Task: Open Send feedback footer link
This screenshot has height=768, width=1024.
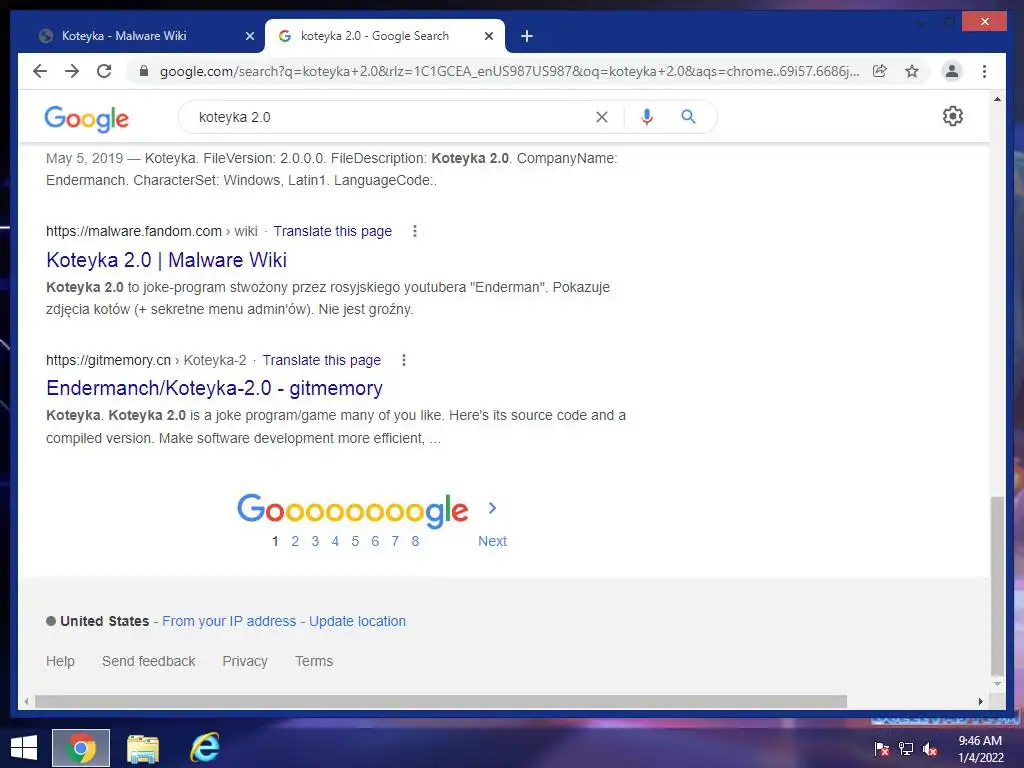Action: click(x=148, y=661)
